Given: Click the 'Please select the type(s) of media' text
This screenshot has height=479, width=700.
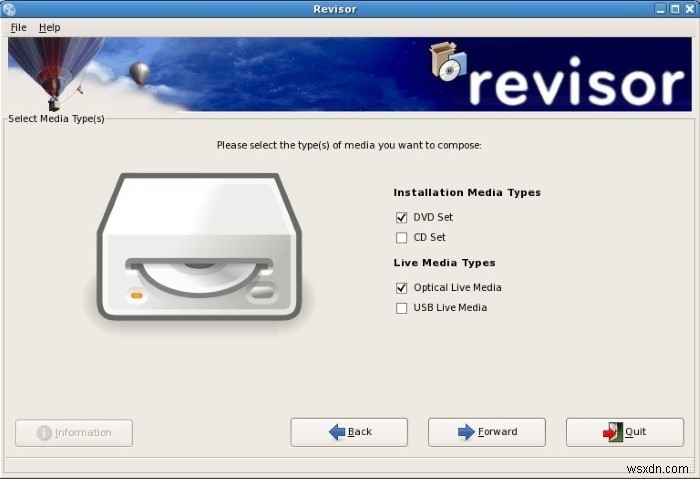Looking at the screenshot, I should (x=349, y=145).
